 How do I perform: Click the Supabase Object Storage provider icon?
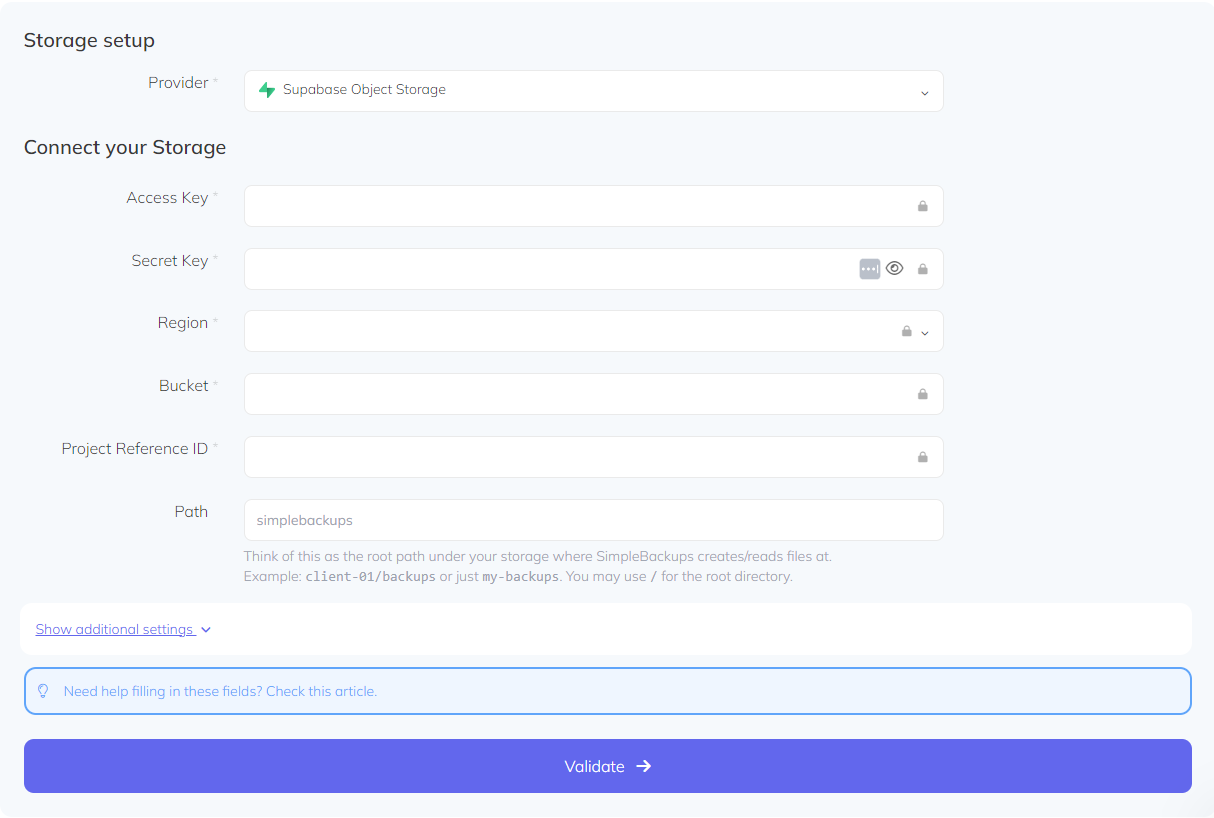[267, 90]
